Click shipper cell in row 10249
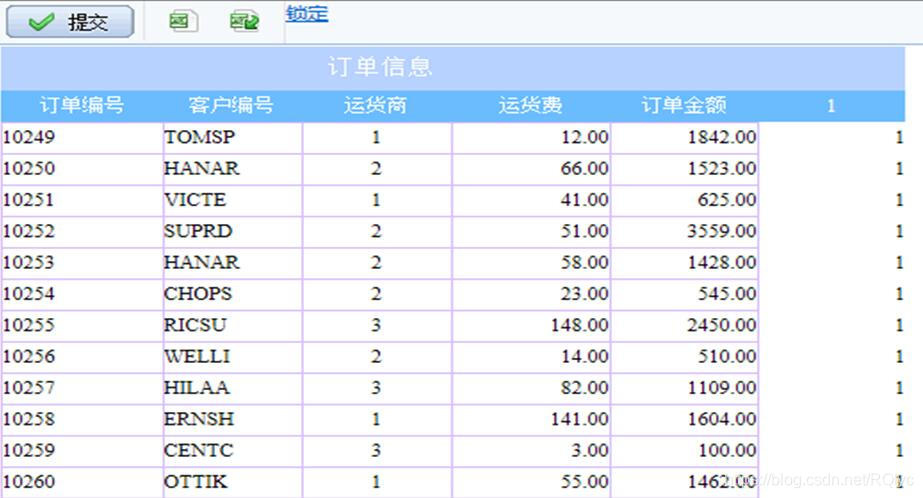Screen dimensions: 923x498 click(377, 138)
